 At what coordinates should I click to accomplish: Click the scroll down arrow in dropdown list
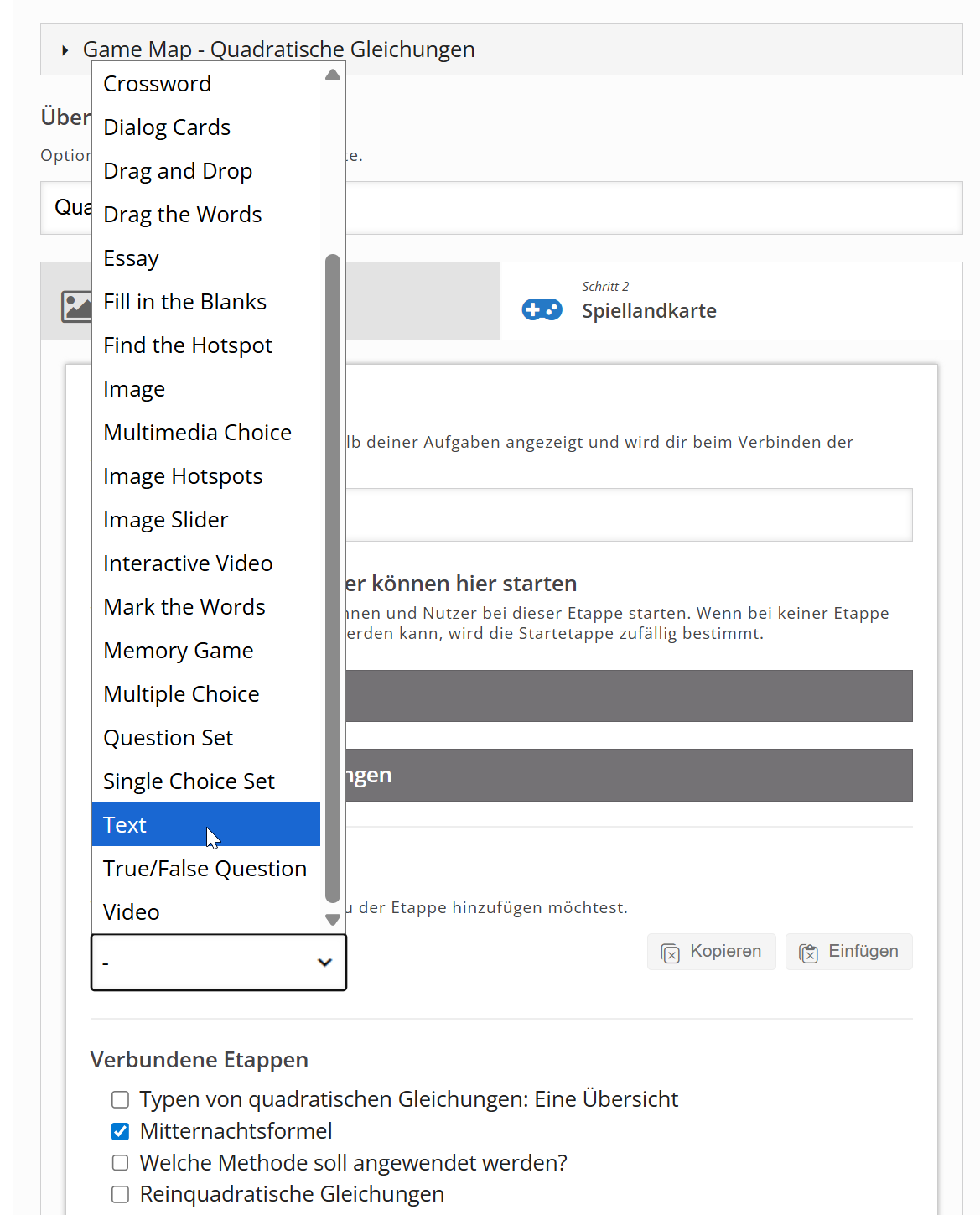(x=333, y=919)
